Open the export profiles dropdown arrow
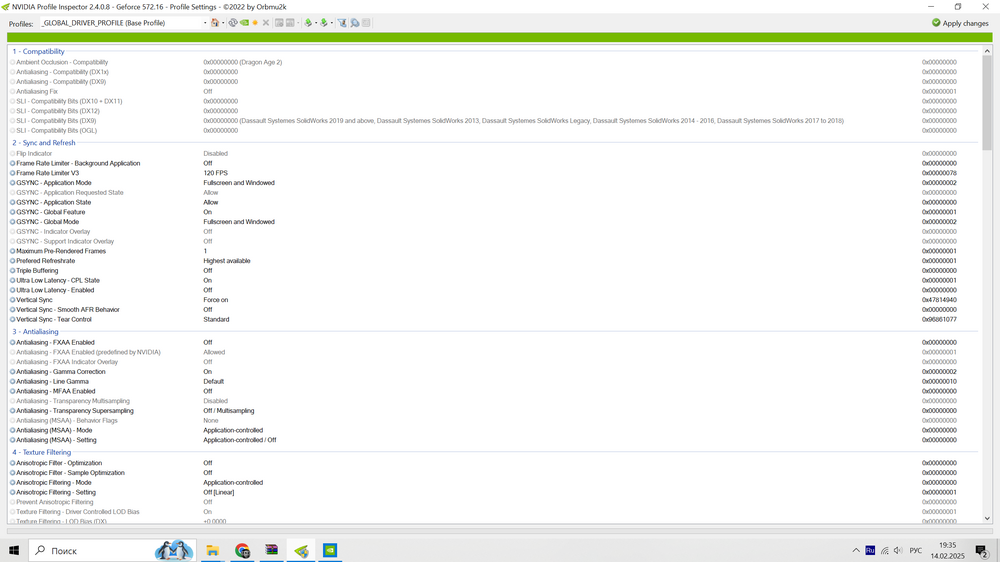 point(316,23)
